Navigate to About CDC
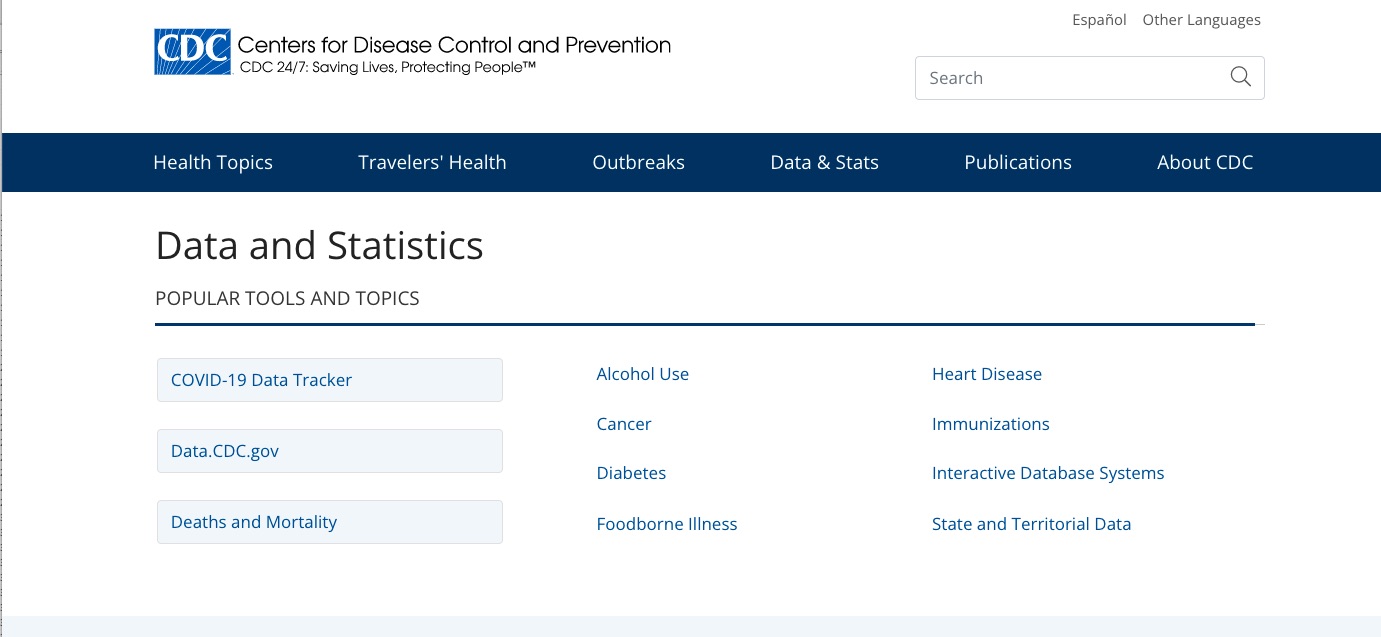The height and width of the screenshot is (637, 1381). (x=1204, y=162)
